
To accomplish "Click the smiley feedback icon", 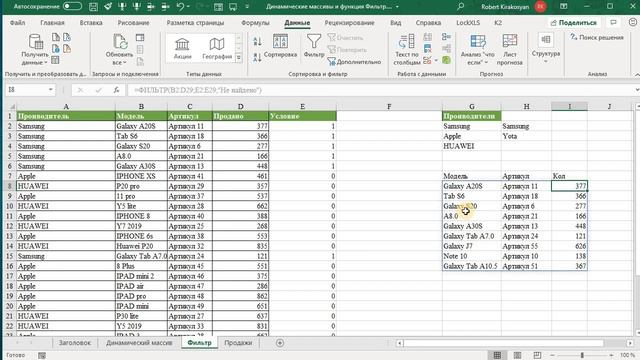I will click(632, 23).
